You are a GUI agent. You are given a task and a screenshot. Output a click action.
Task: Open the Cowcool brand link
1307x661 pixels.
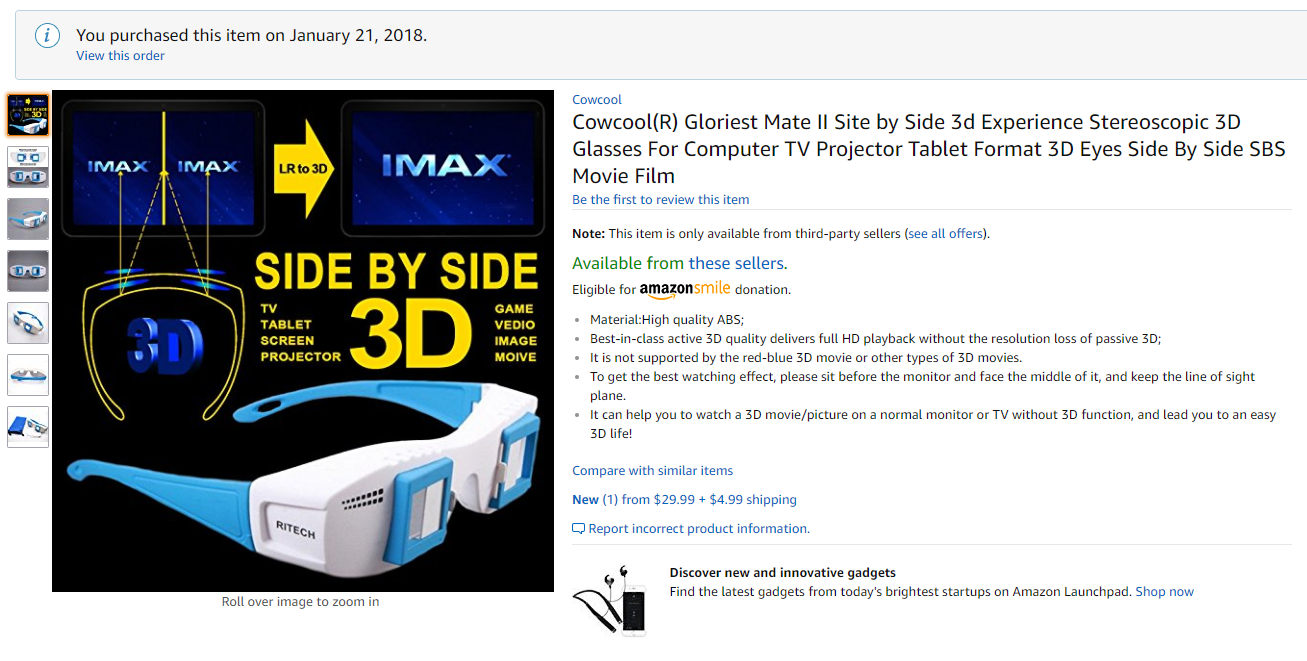point(597,99)
